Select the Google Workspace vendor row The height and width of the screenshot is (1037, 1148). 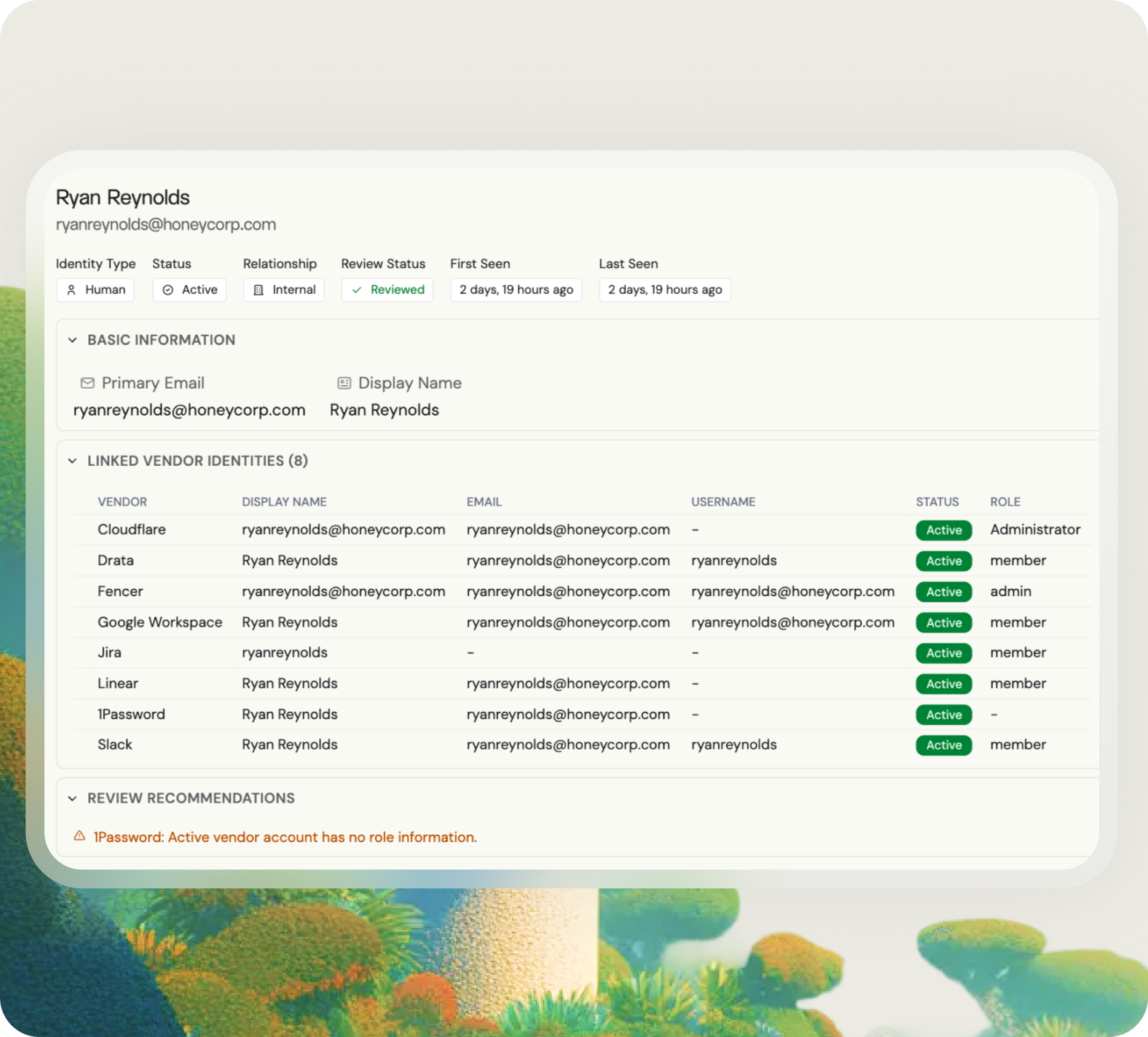point(582,622)
